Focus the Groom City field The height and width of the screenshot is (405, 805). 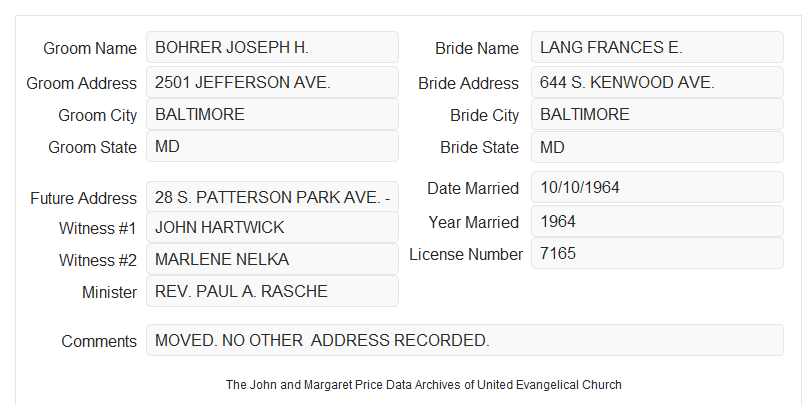(x=272, y=114)
